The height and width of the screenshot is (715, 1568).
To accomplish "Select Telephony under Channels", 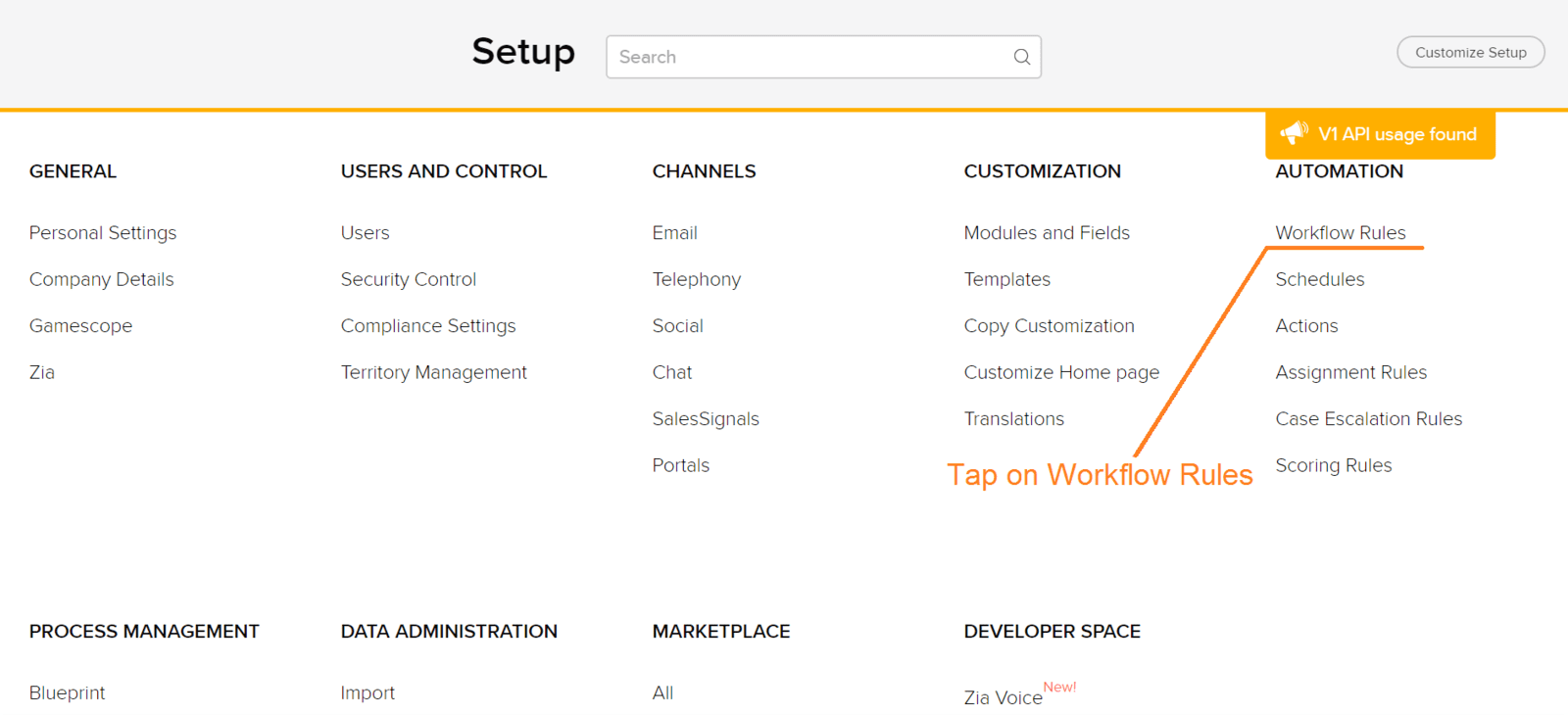I will click(x=697, y=279).
